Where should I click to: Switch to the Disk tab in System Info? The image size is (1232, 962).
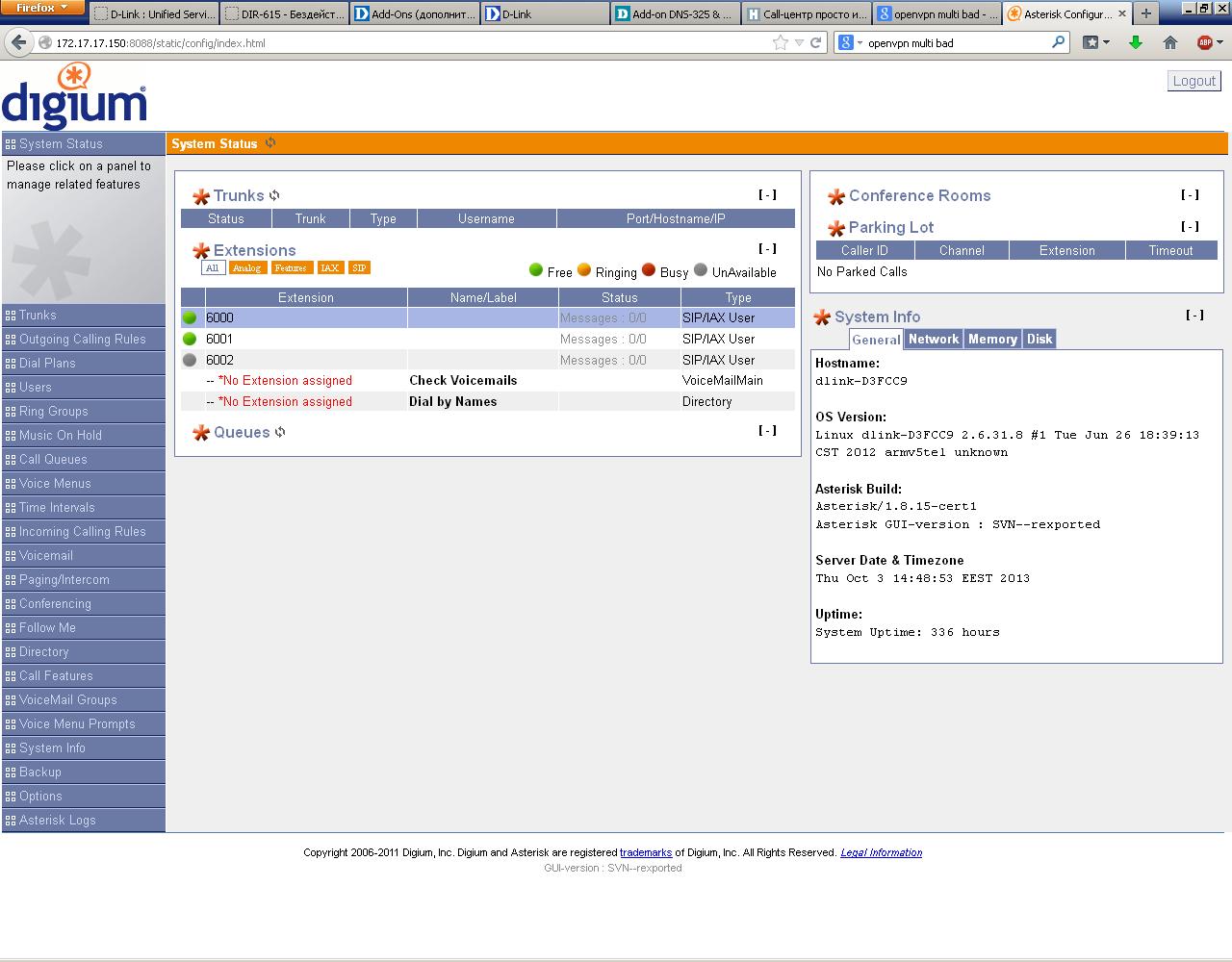click(1039, 339)
